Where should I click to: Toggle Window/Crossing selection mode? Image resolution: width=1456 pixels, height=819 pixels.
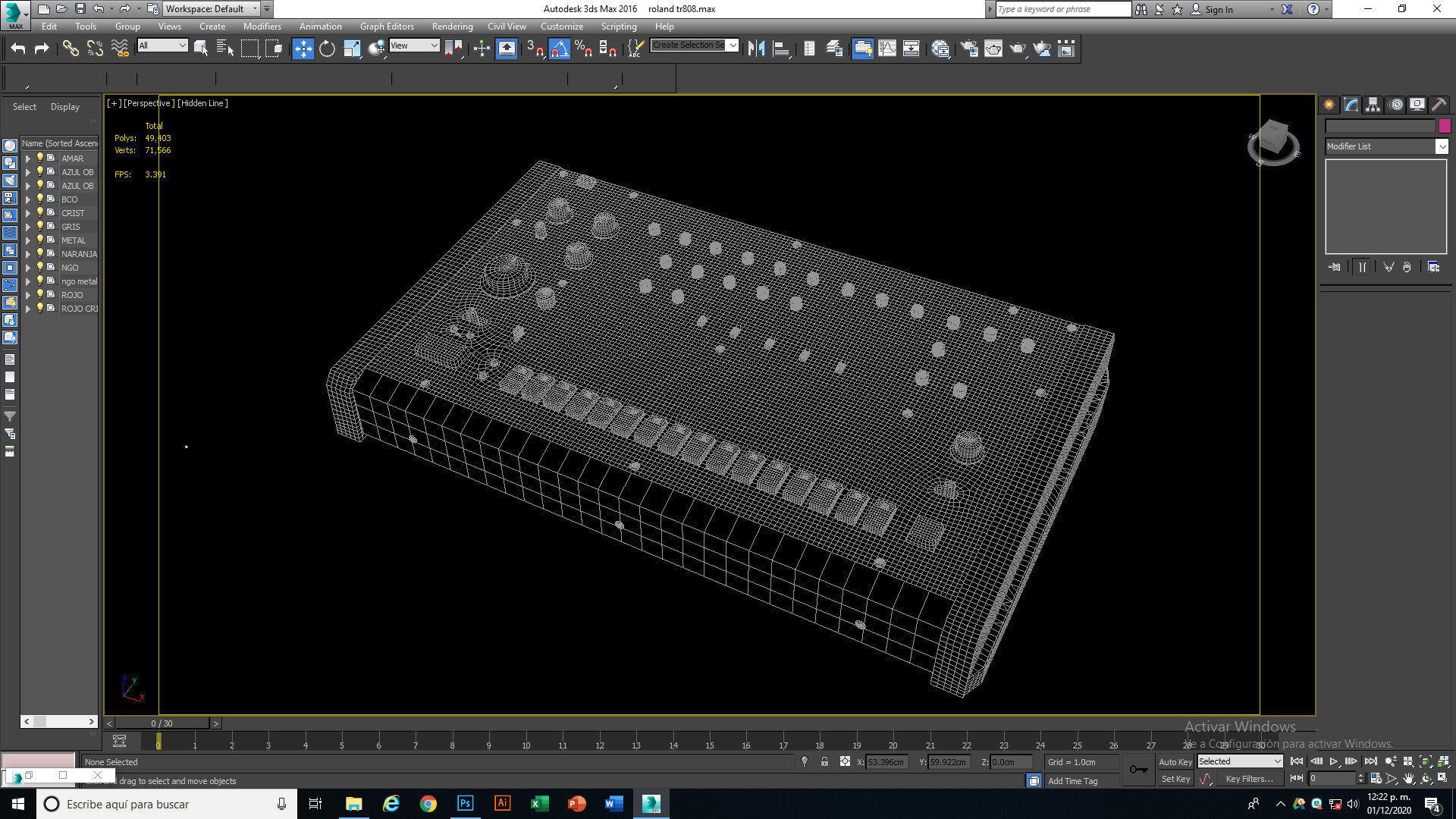[x=274, y=49]
